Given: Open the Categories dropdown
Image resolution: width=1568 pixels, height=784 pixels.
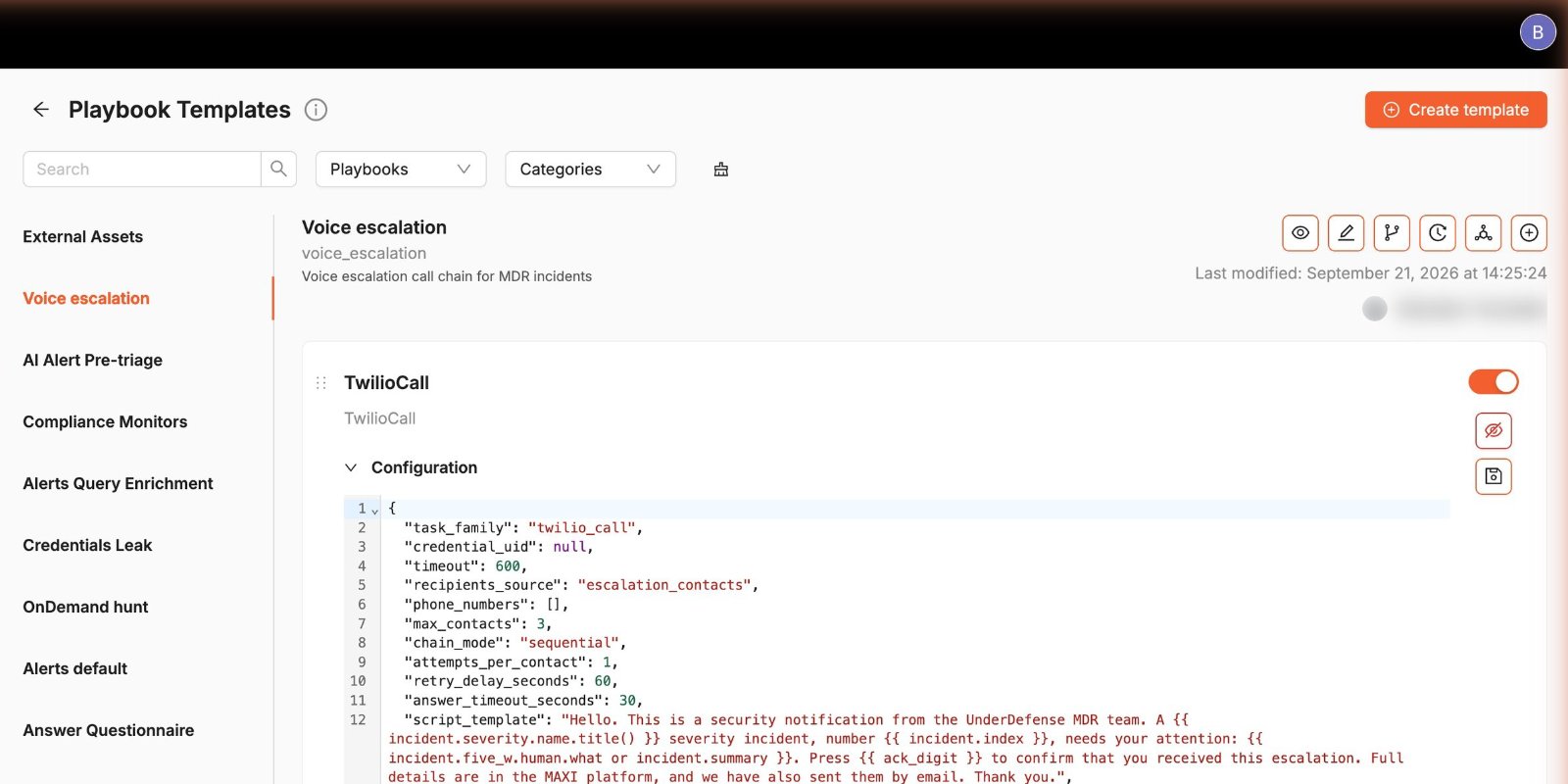Looking at the screenshot, I should [x=590, y=169].
